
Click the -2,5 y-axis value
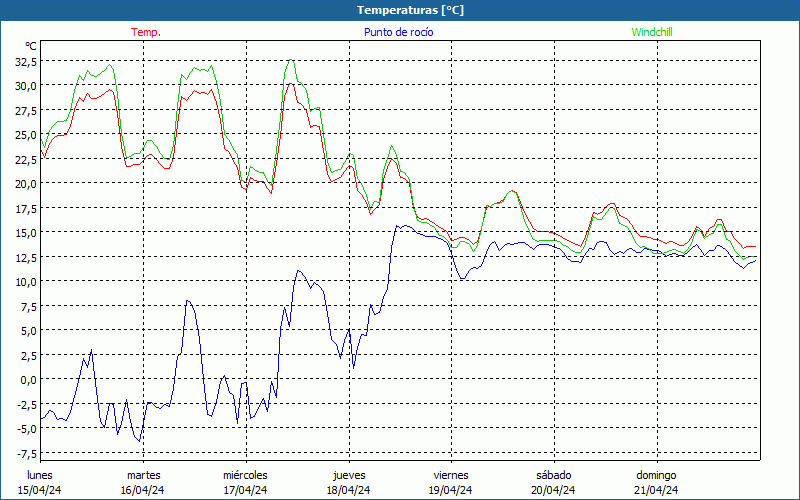[27, 404]
